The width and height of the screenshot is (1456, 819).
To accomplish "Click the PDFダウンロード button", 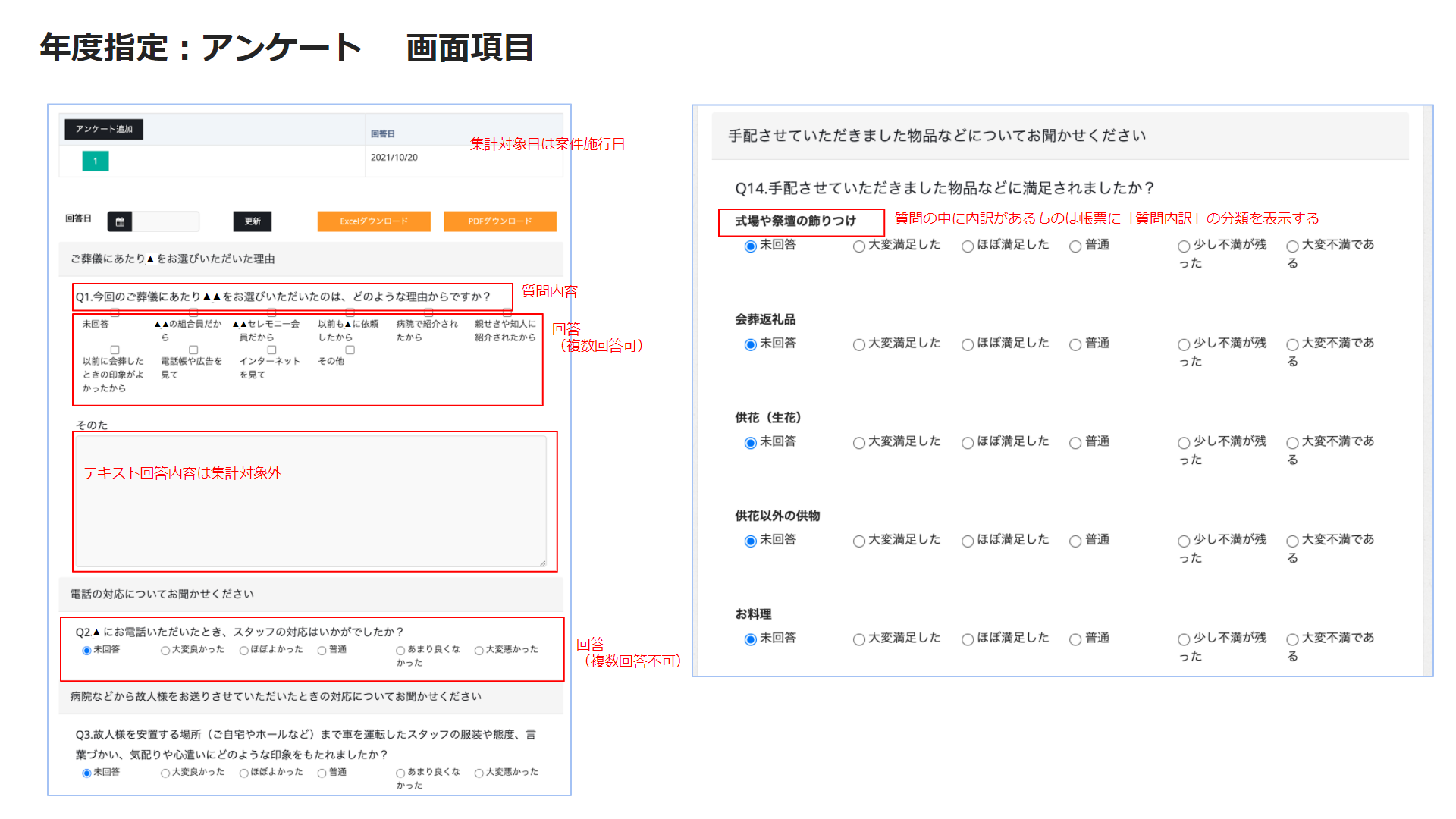I will coord(500,221).
